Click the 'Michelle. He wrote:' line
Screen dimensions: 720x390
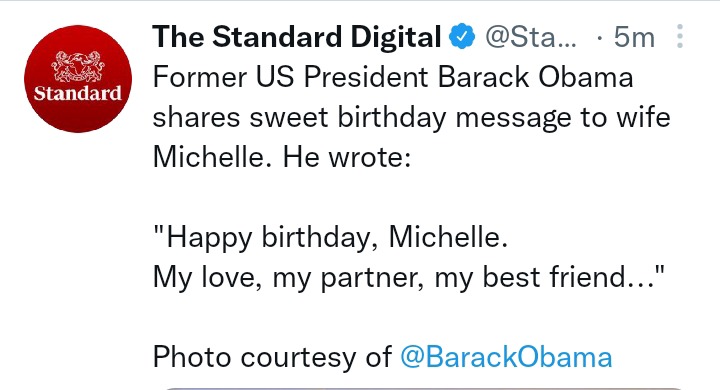[281, 157]
